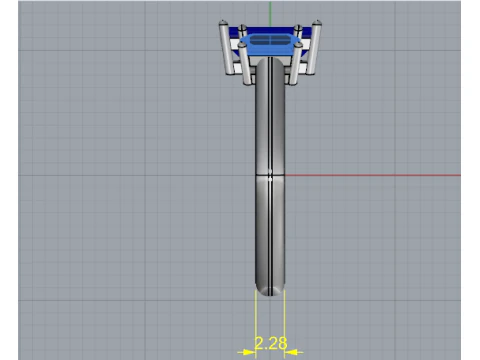Screen dimensions: 480x360
Task: Select the rightmost outer post on razor head
Action: (314, 47)
